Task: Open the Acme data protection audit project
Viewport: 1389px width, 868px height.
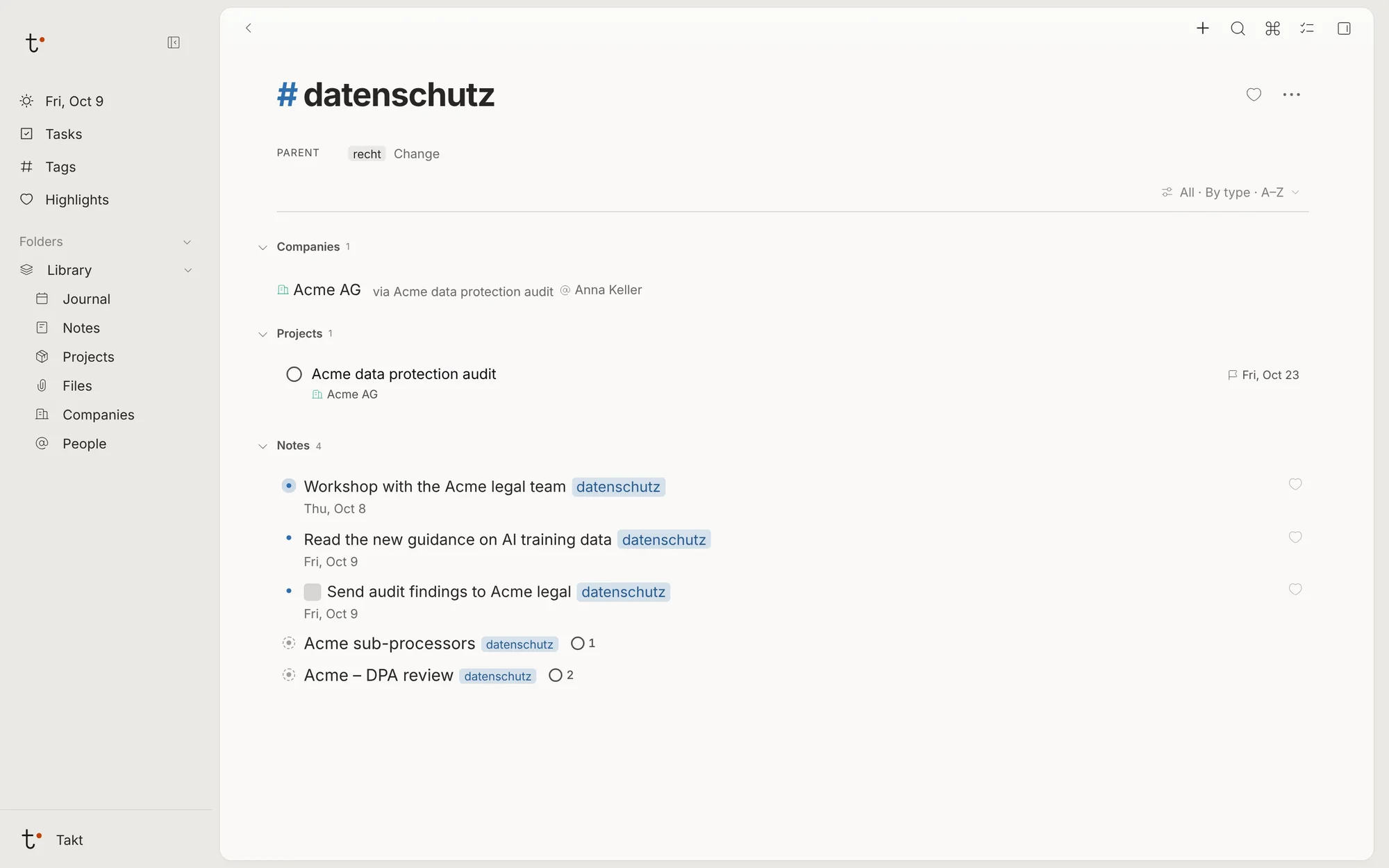Action: click(404, 374)
